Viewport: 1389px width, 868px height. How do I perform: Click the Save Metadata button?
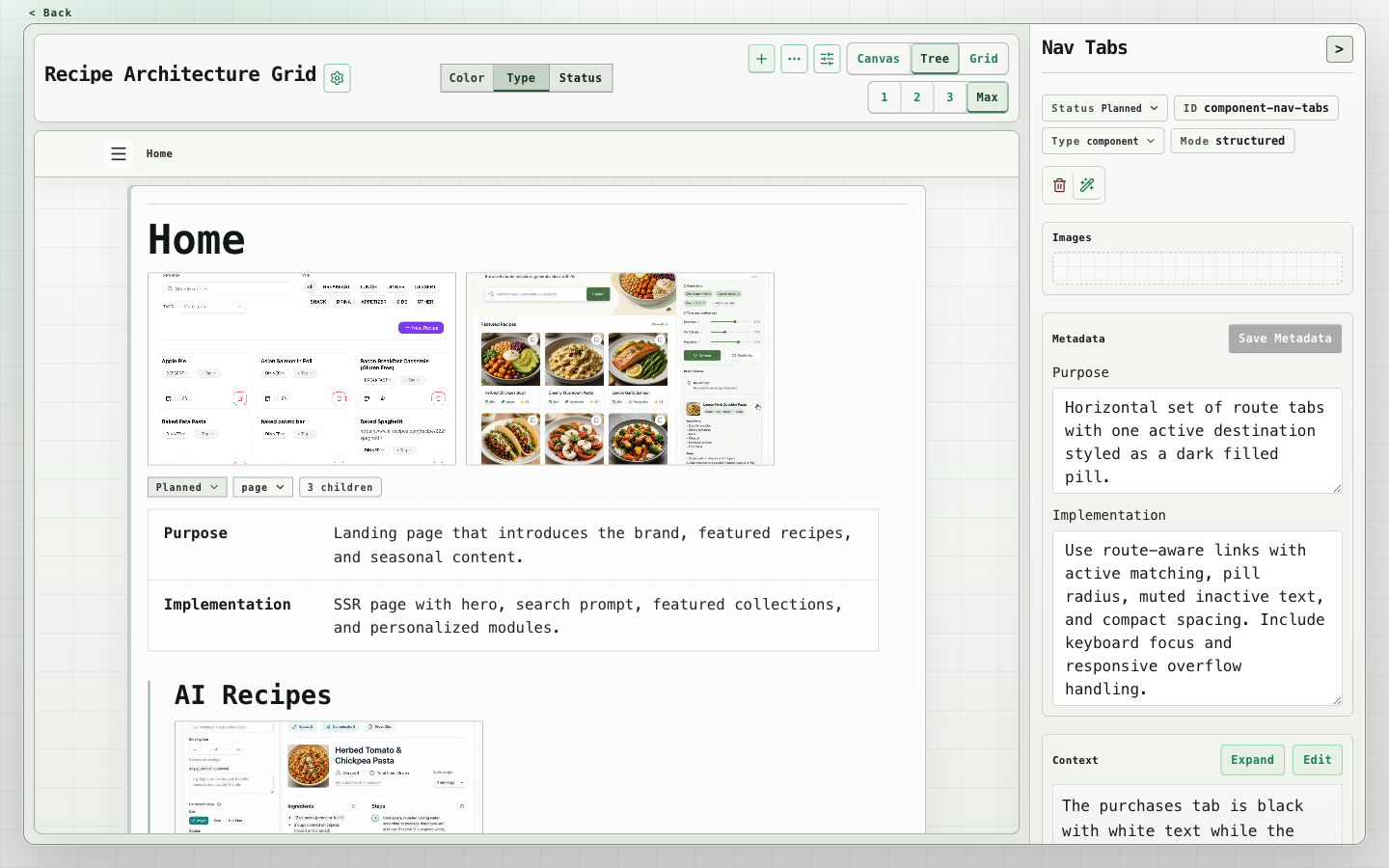pyautogui.click(x=1285, y=339)
